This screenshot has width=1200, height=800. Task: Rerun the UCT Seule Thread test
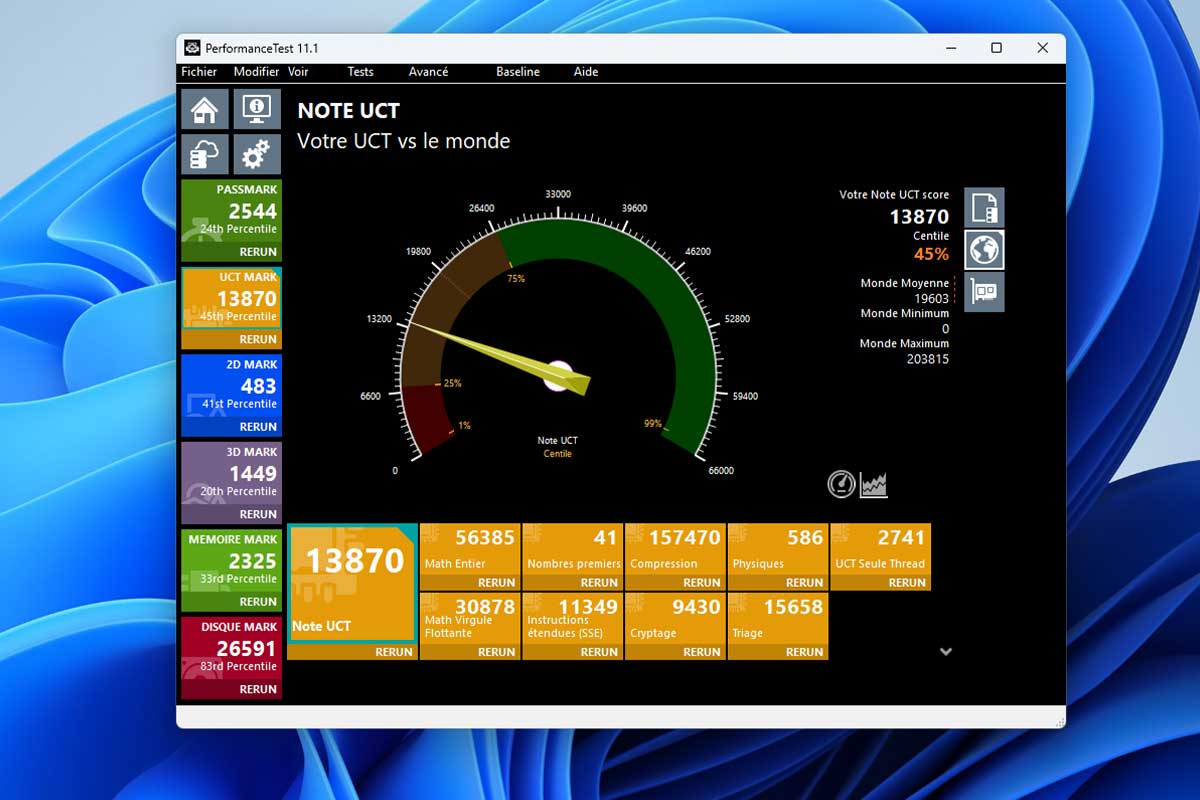pyautogui.click(x=907, y=583)
